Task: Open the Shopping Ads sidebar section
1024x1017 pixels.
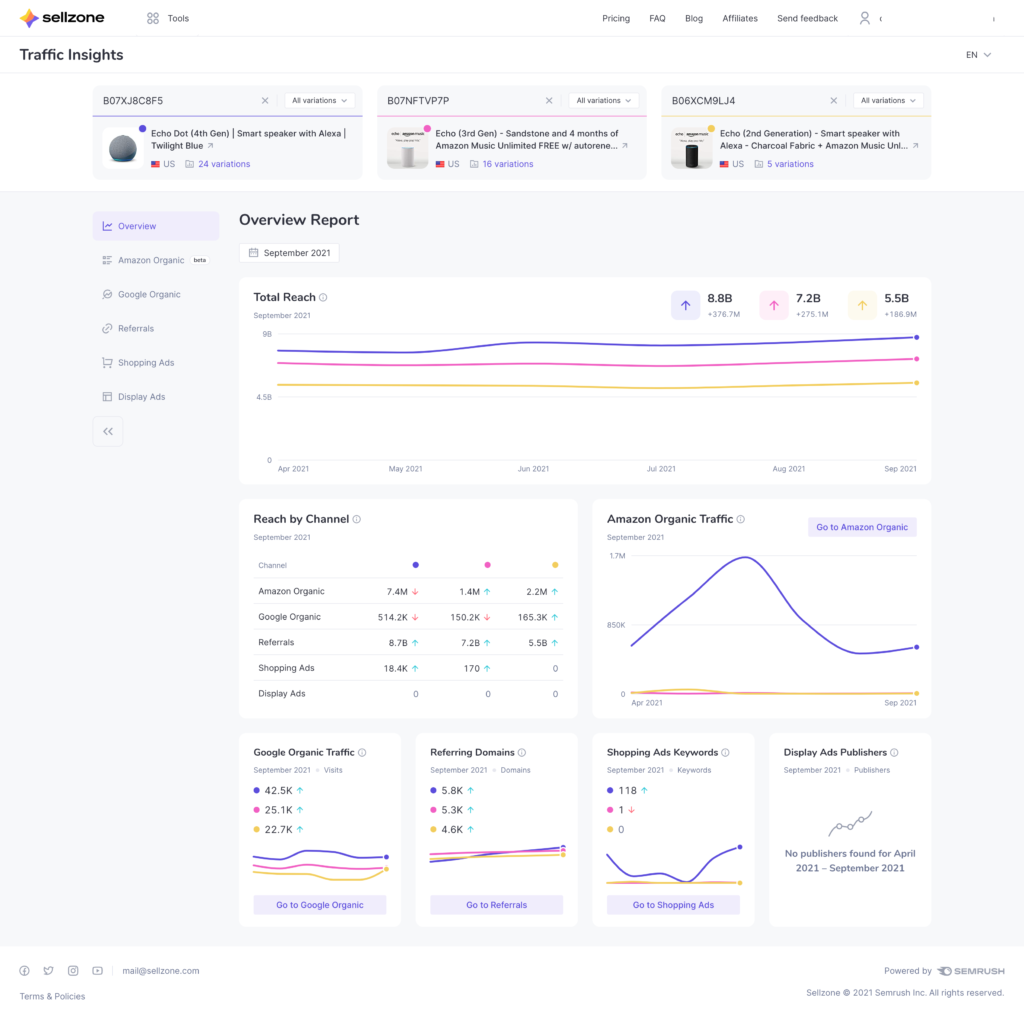Action: 145,363
